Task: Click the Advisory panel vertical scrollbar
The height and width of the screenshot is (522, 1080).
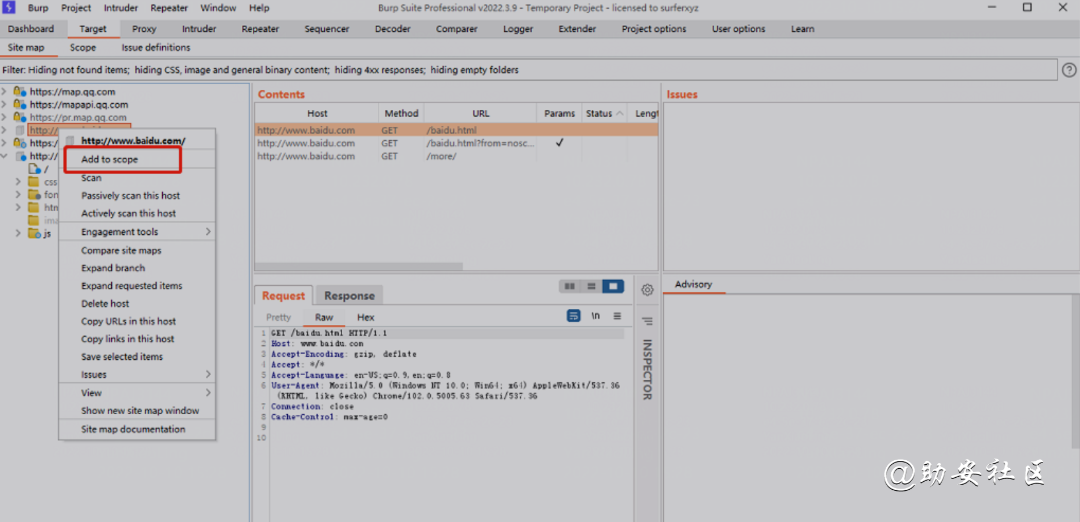Action: coord(1076,371)
